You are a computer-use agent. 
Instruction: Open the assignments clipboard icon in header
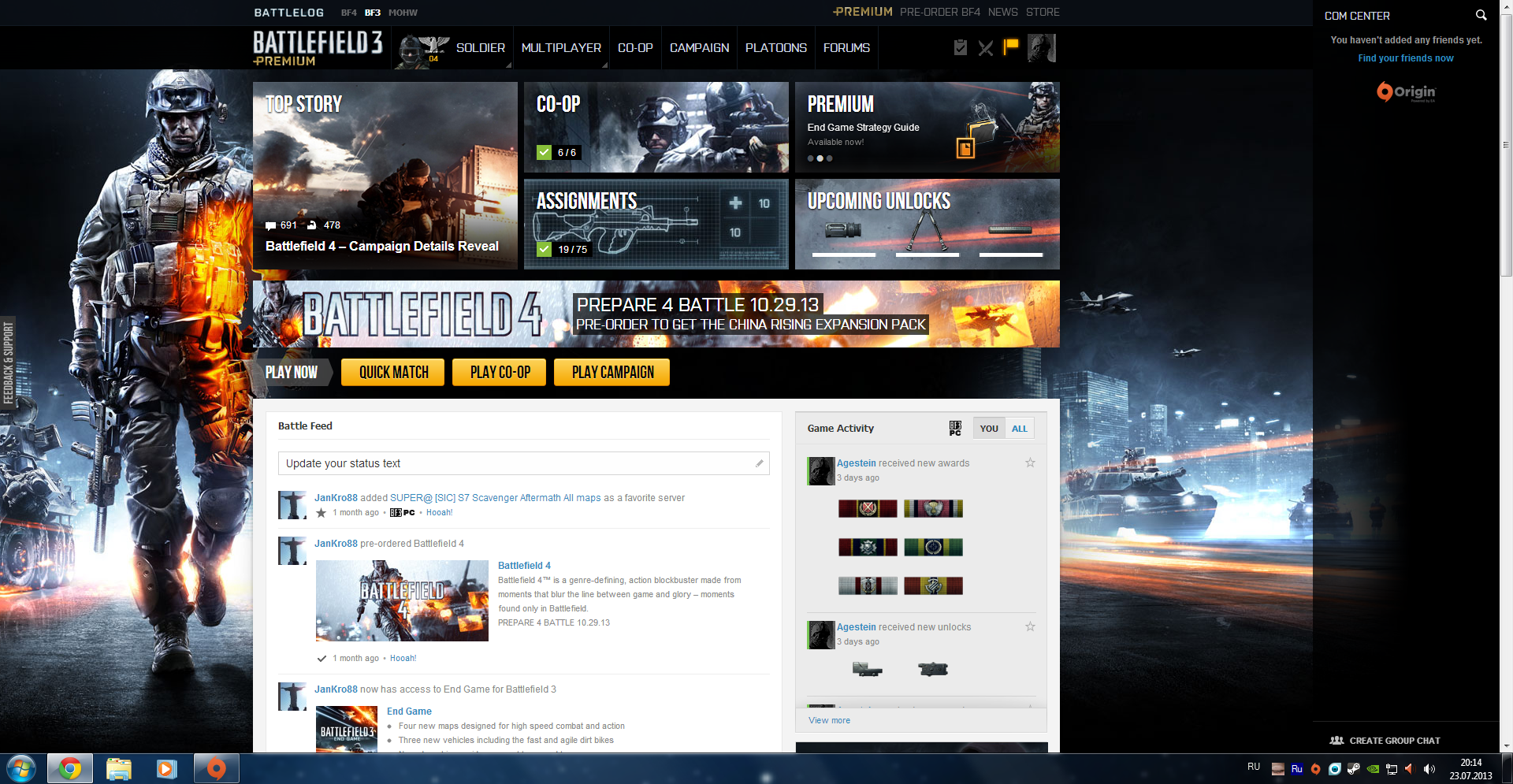(x=960, y=47)
